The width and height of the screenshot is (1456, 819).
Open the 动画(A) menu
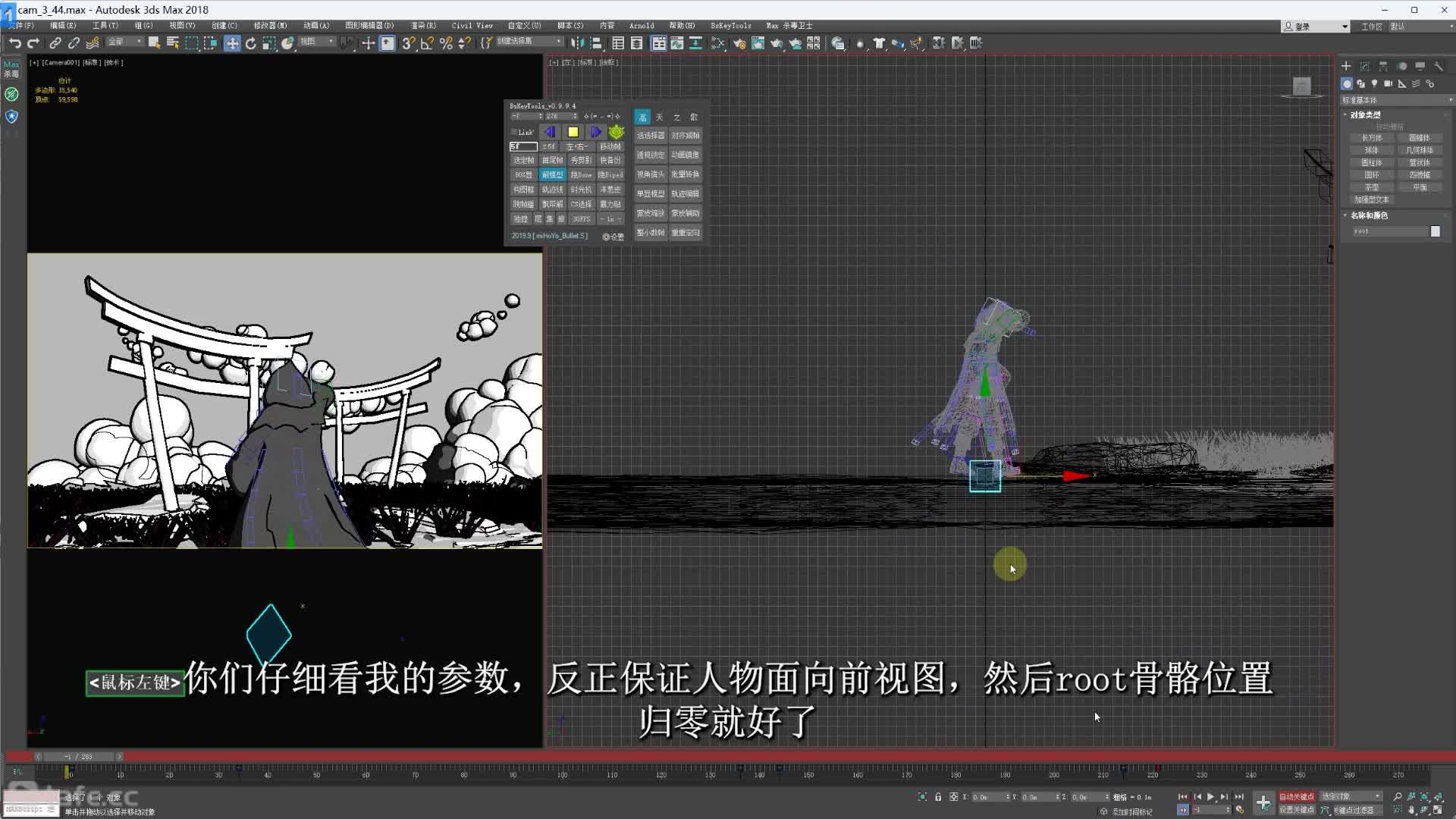click(316, 26)
